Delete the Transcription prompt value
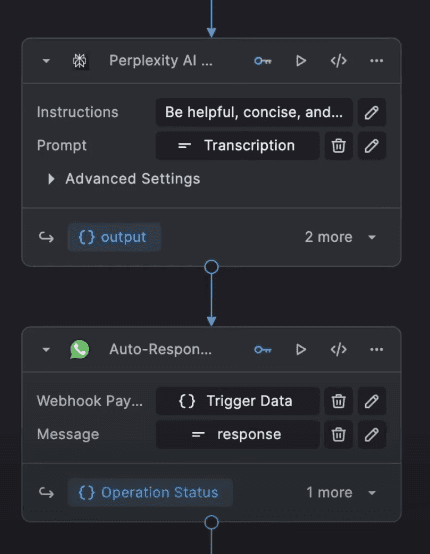Viewport: 430px width, 554px height. 338,146
